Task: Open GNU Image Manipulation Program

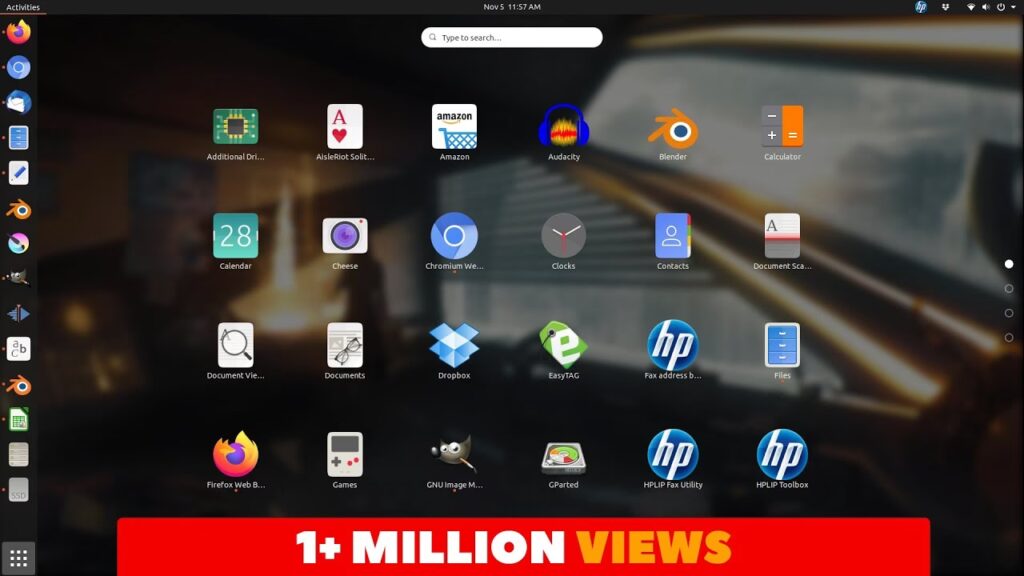Action: tap(454, 455)
